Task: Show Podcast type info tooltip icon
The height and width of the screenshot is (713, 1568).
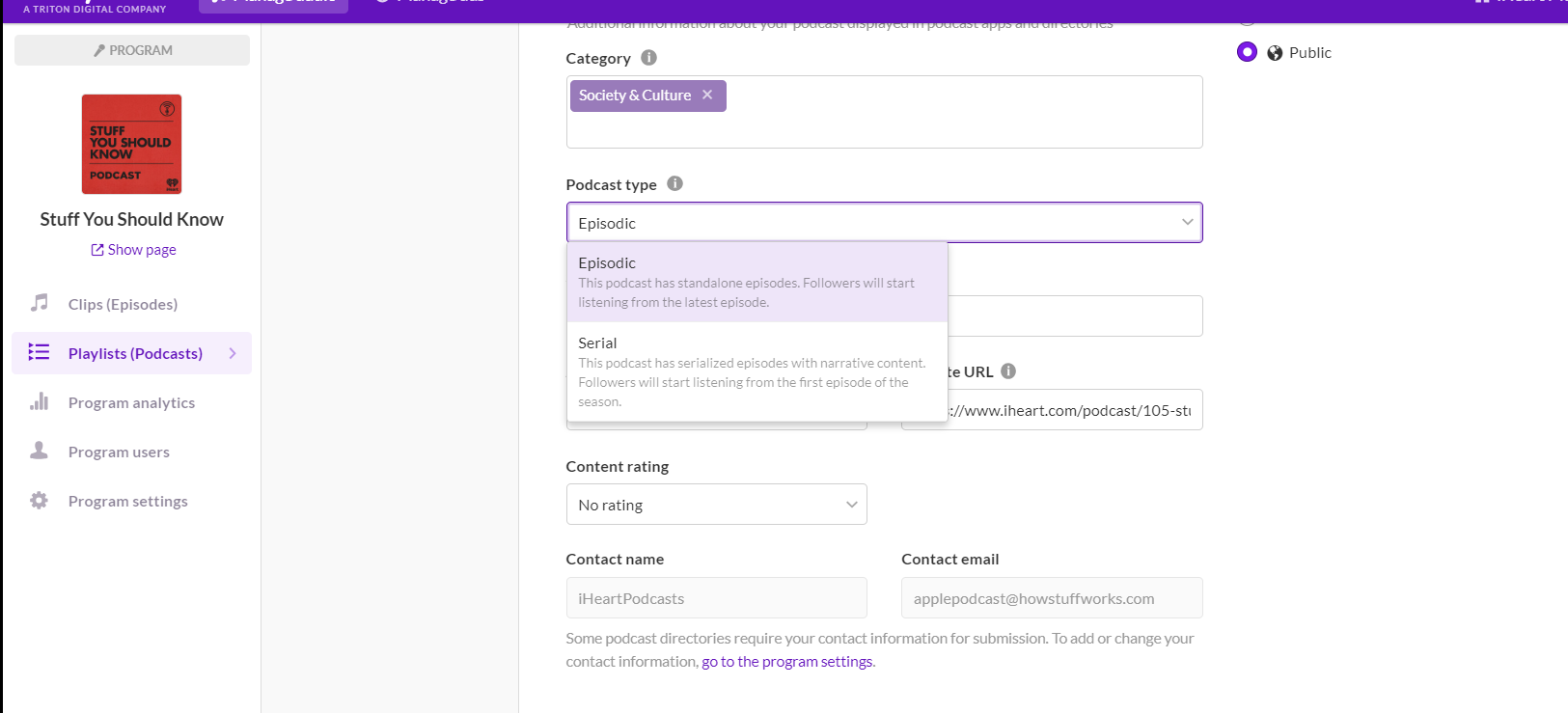Action: (675, 183)
